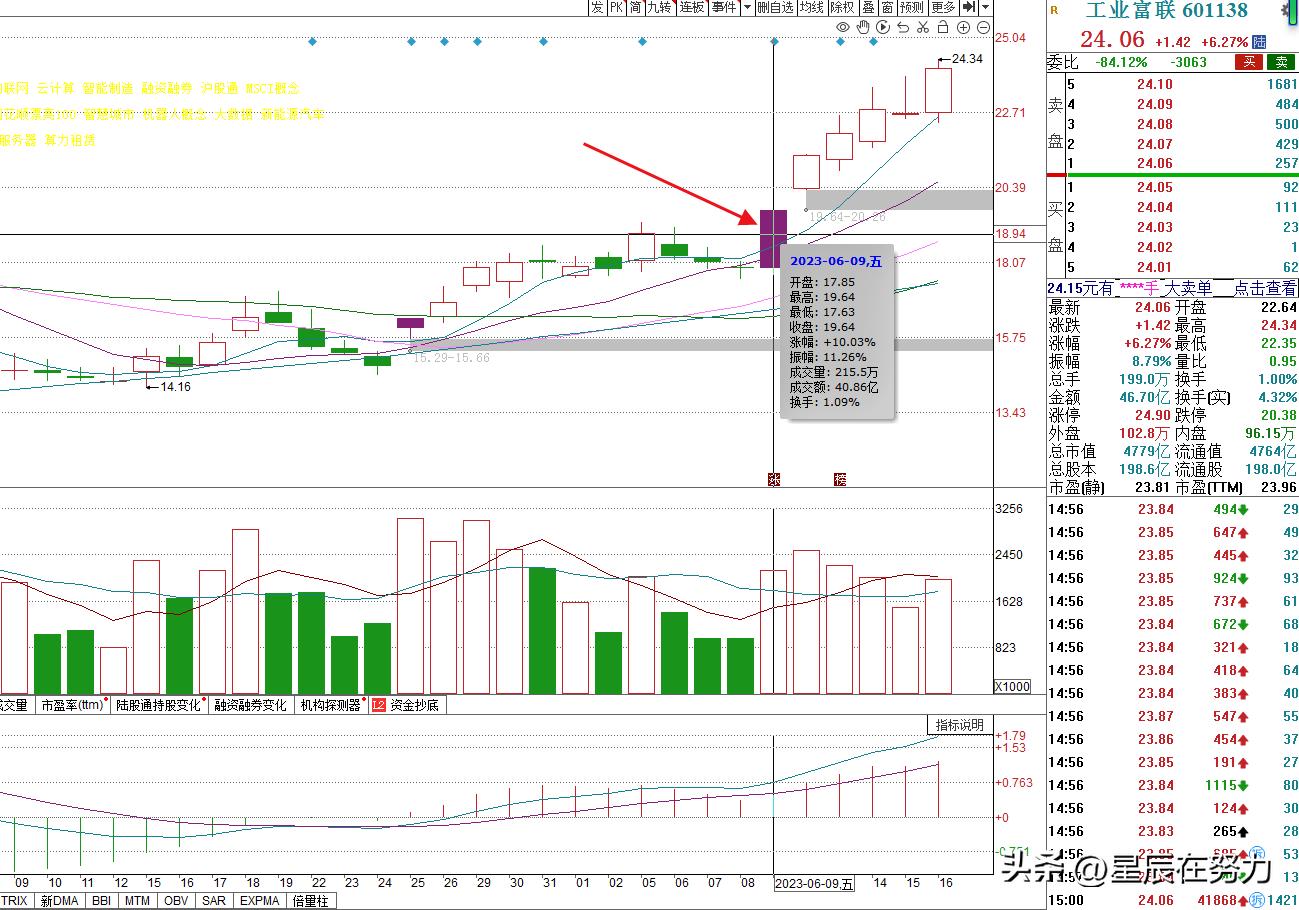
Task: Click the 叠 overlay button
Action: 868,8
